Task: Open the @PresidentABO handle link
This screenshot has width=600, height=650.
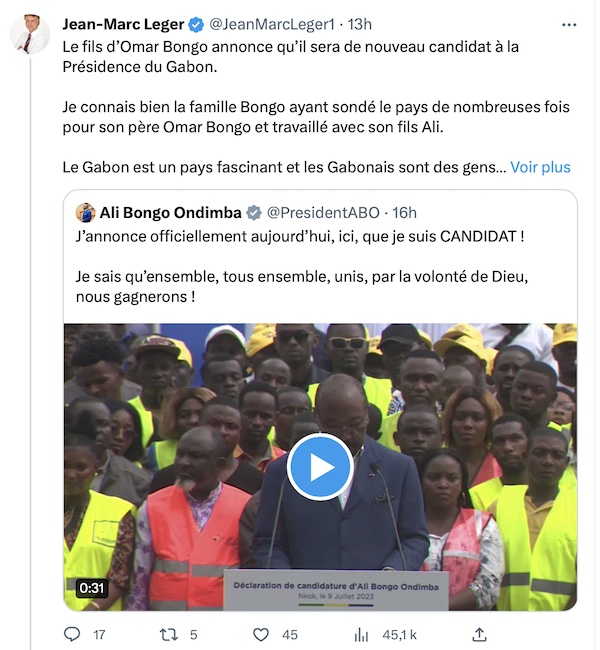Action: pyautogui.click(x=323, y=213)
